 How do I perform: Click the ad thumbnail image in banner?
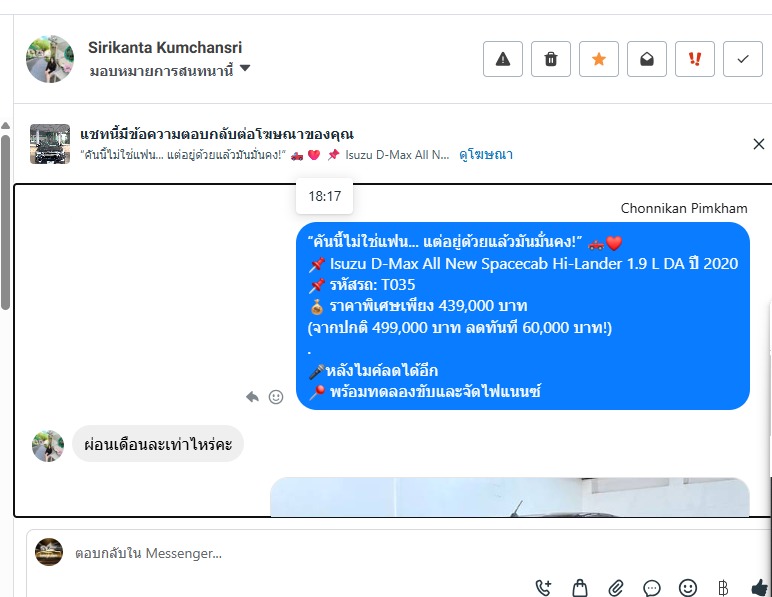tap(50, 144)
